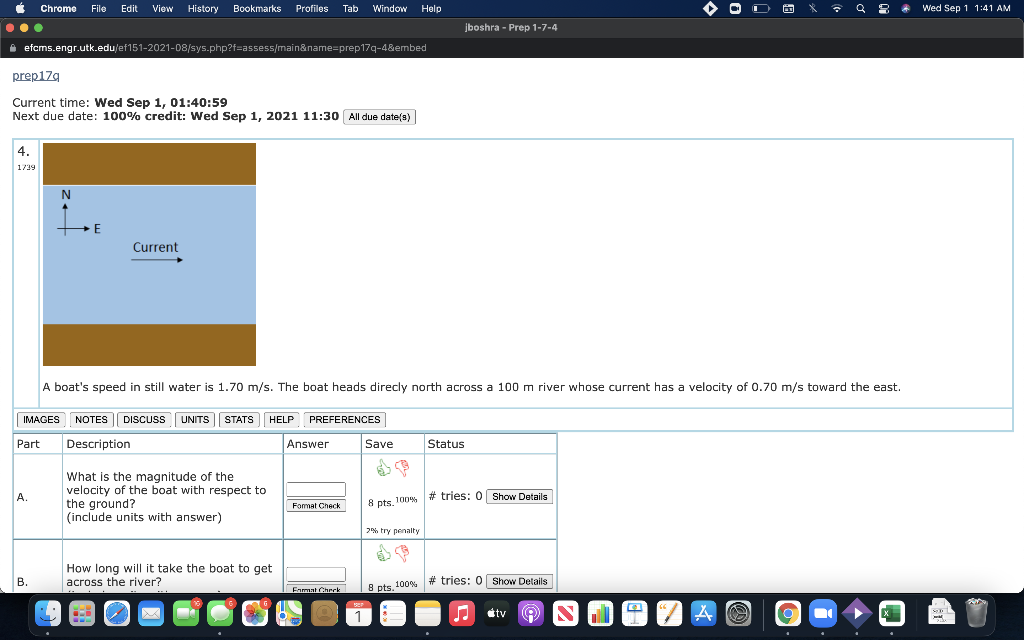The image size is (1024, 640).
Task: Open the STATS panel
Action: click(239, 419)
